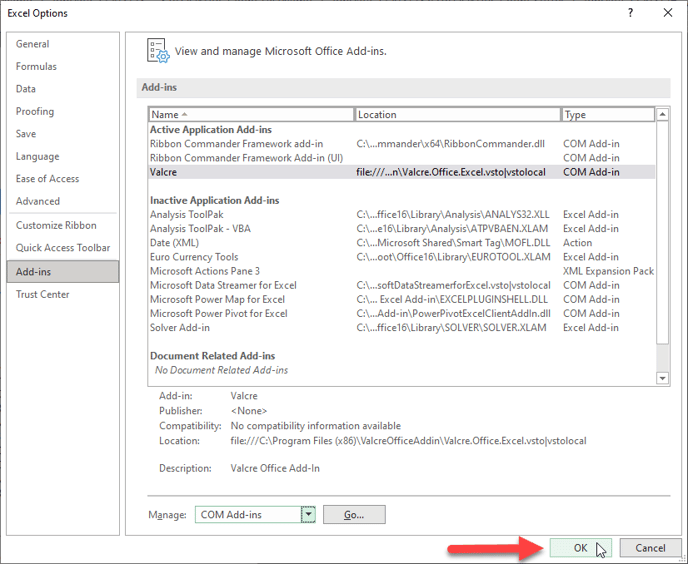
Task: Open the General options category
Action: pos(33,44)
